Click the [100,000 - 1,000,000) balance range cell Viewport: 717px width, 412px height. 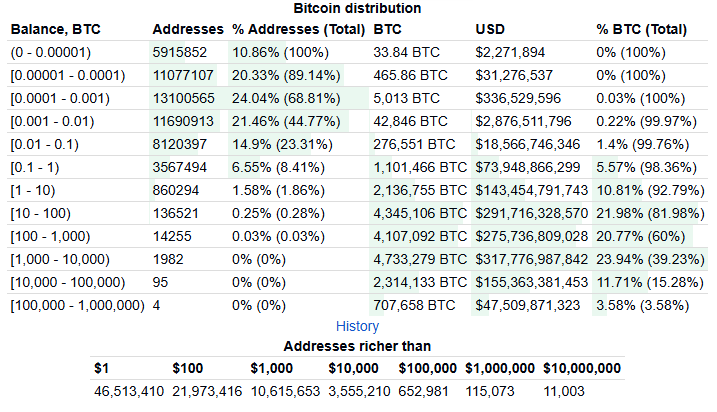pos(78,305)
